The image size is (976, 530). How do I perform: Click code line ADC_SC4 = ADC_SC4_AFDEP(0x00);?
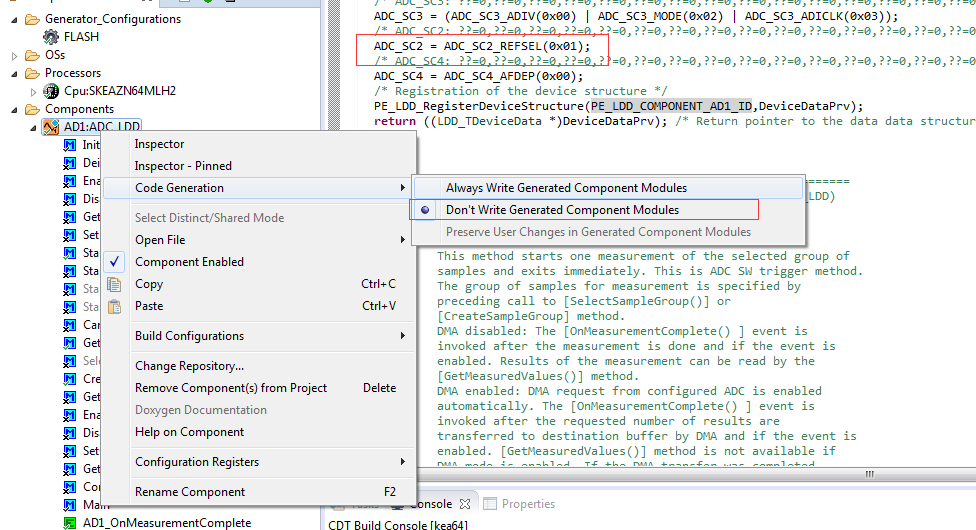coord(478,76)
